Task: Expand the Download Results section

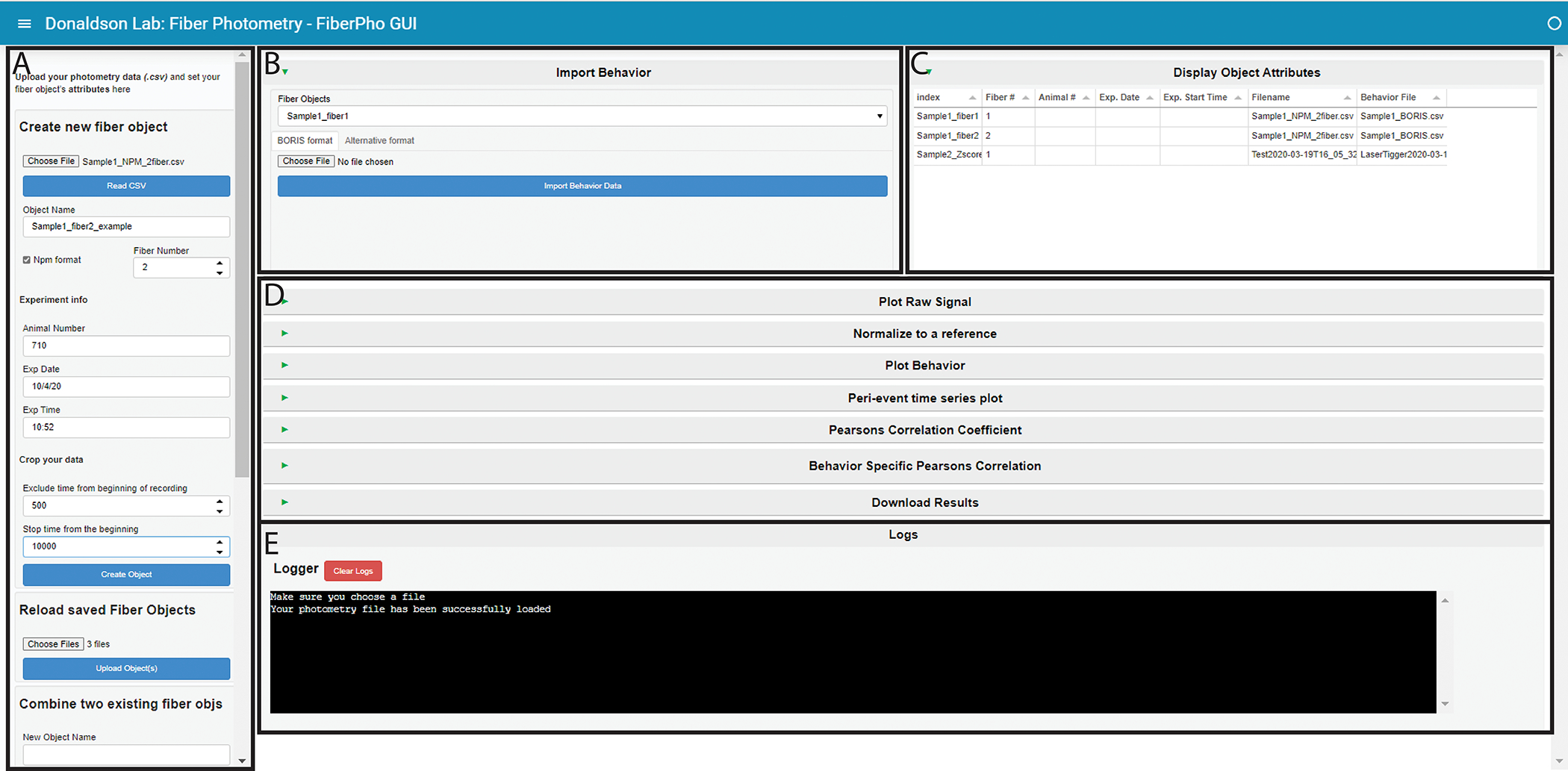Action: [903, 502]
